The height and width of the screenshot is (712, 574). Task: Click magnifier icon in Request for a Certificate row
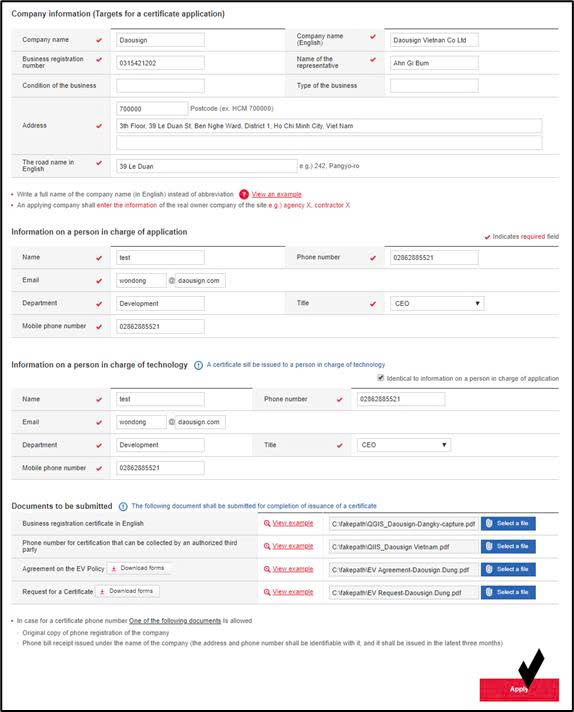coord(267,592)
